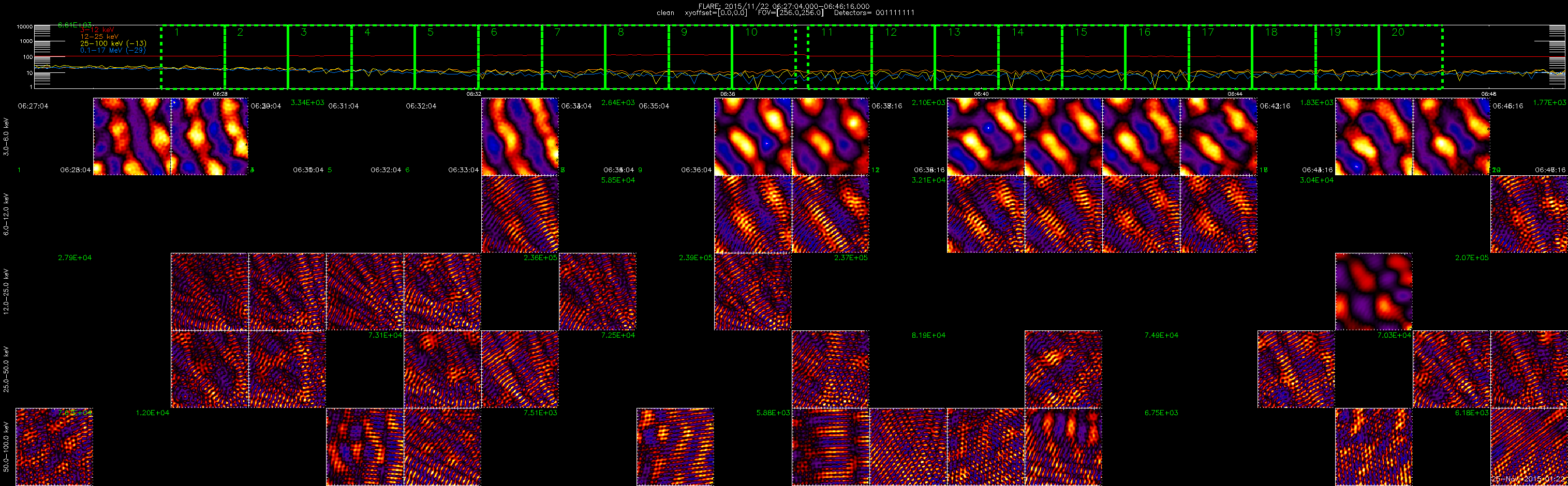The height and width of the screenshot is (486, 1568).
Task: Pick interval box 12 on the time plot
Action: click(x=904, y=57)
